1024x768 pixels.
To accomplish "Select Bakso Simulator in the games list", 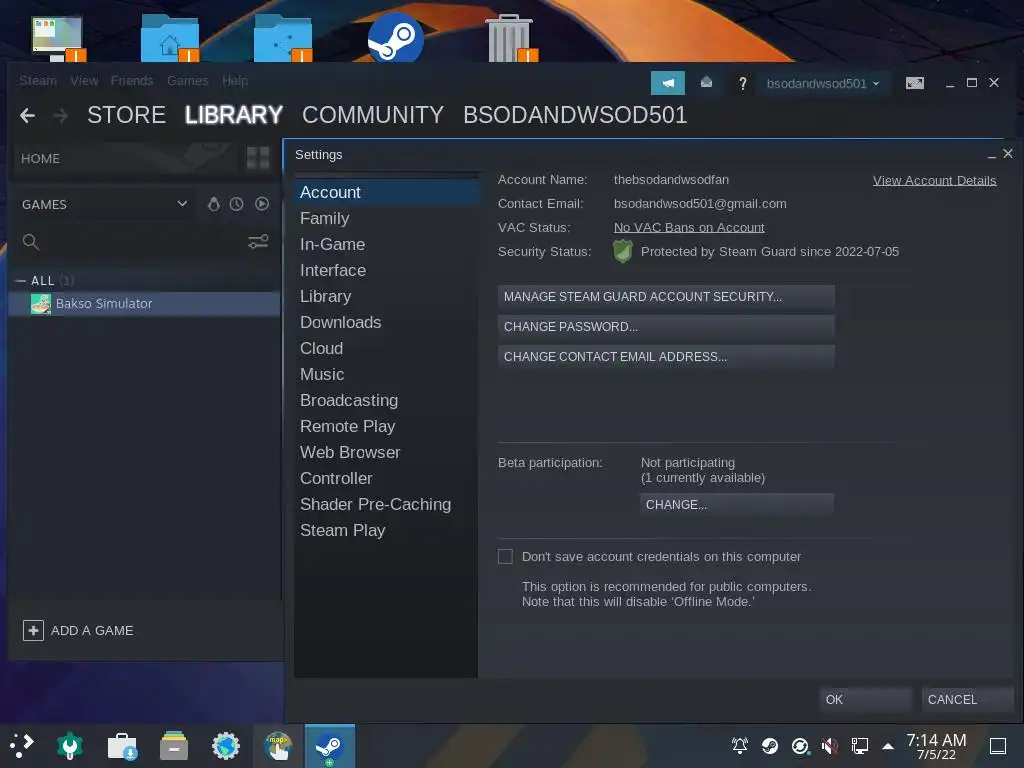I will (x=144, y=304).
